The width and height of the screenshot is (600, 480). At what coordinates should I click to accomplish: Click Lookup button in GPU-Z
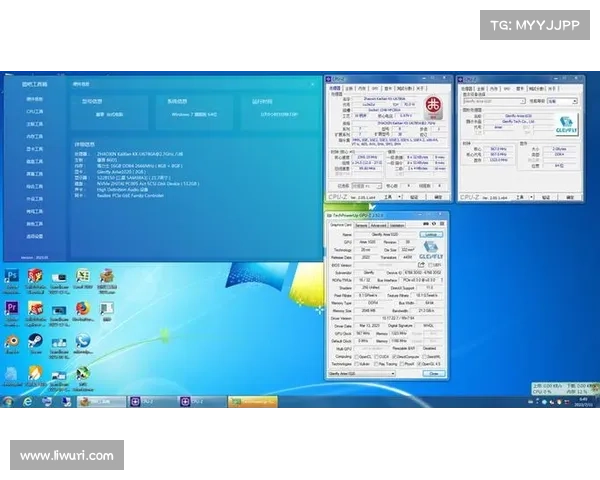pyautogui.click(x=431, y=234)
